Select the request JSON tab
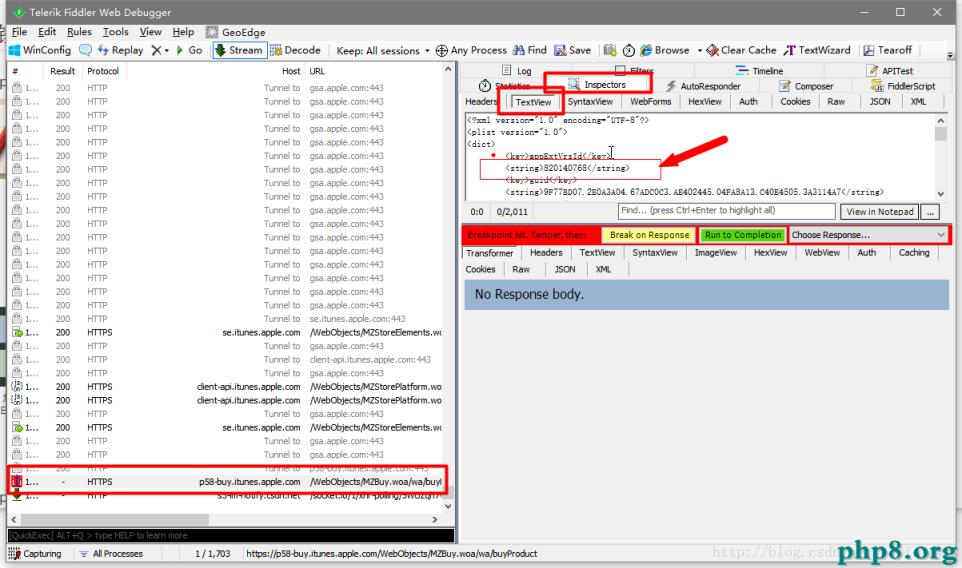Screen dimensions: 962x568 coord(880,102)
